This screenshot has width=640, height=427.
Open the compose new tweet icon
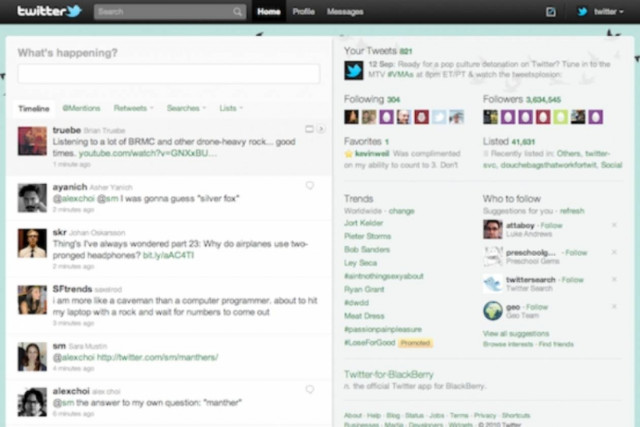[x=551, y=12]
